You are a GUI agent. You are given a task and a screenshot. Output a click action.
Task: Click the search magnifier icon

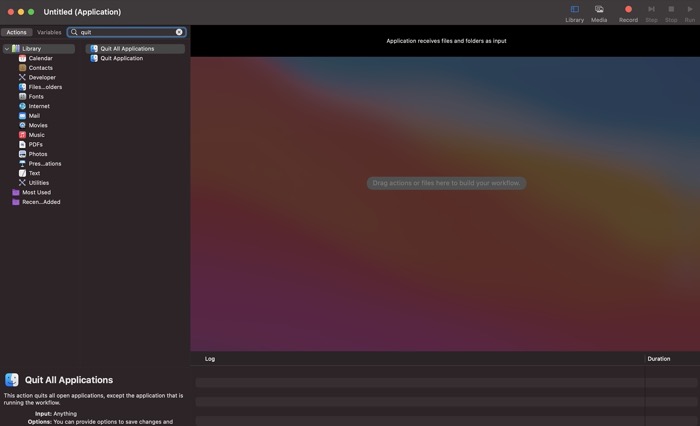pyautogui.click(x=74, y=32)
